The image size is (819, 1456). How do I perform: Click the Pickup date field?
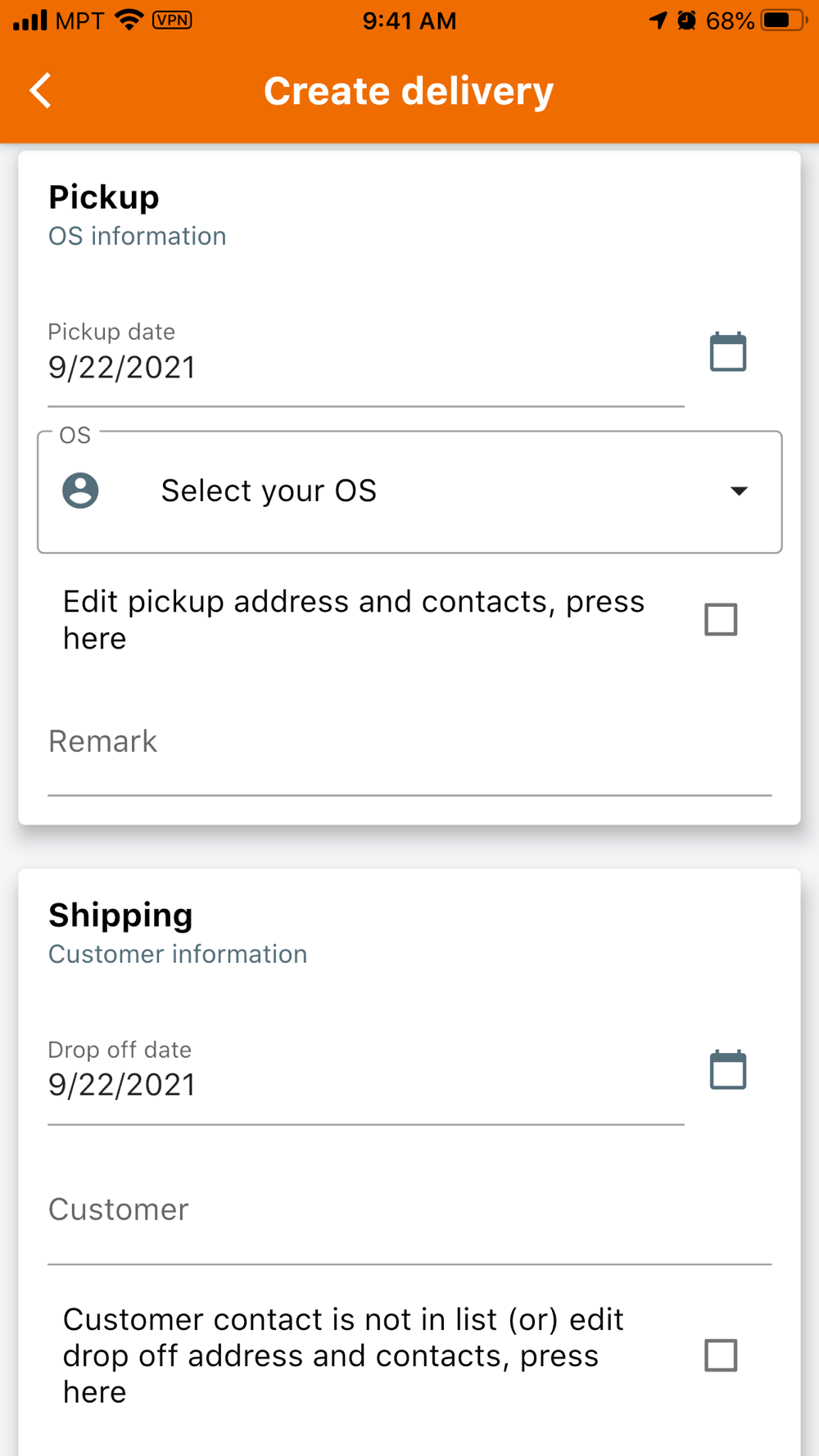364,367
